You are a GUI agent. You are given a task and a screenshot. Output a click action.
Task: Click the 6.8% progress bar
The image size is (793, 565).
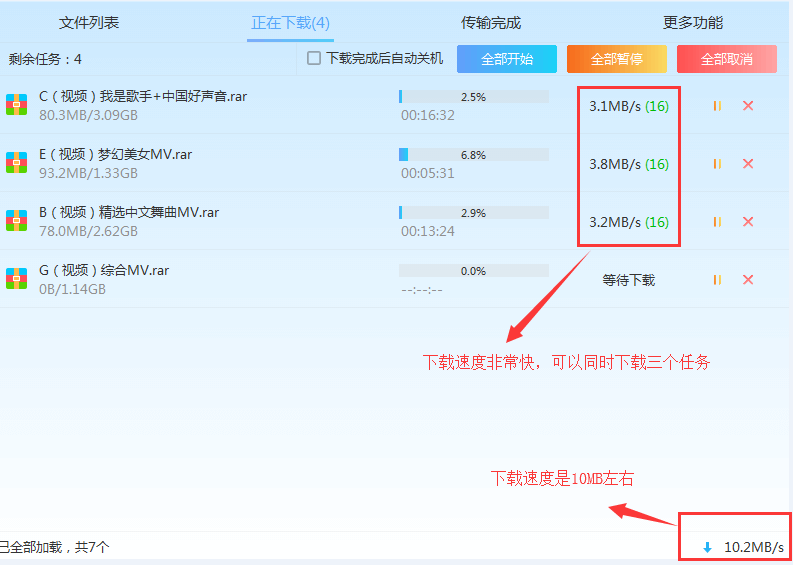[x=474, y=155]
